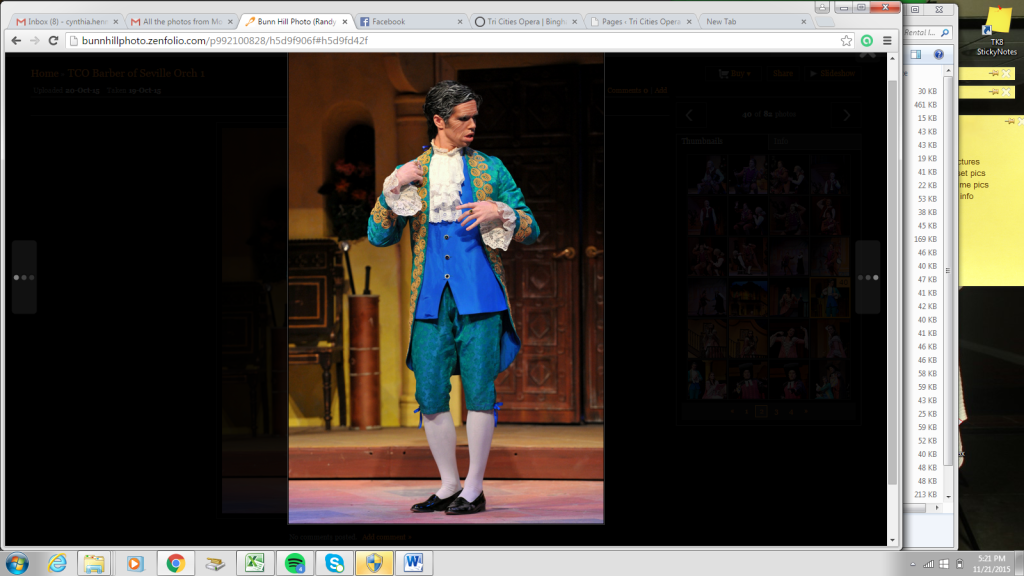Click the address bar URL field

(x=450, y=41)
